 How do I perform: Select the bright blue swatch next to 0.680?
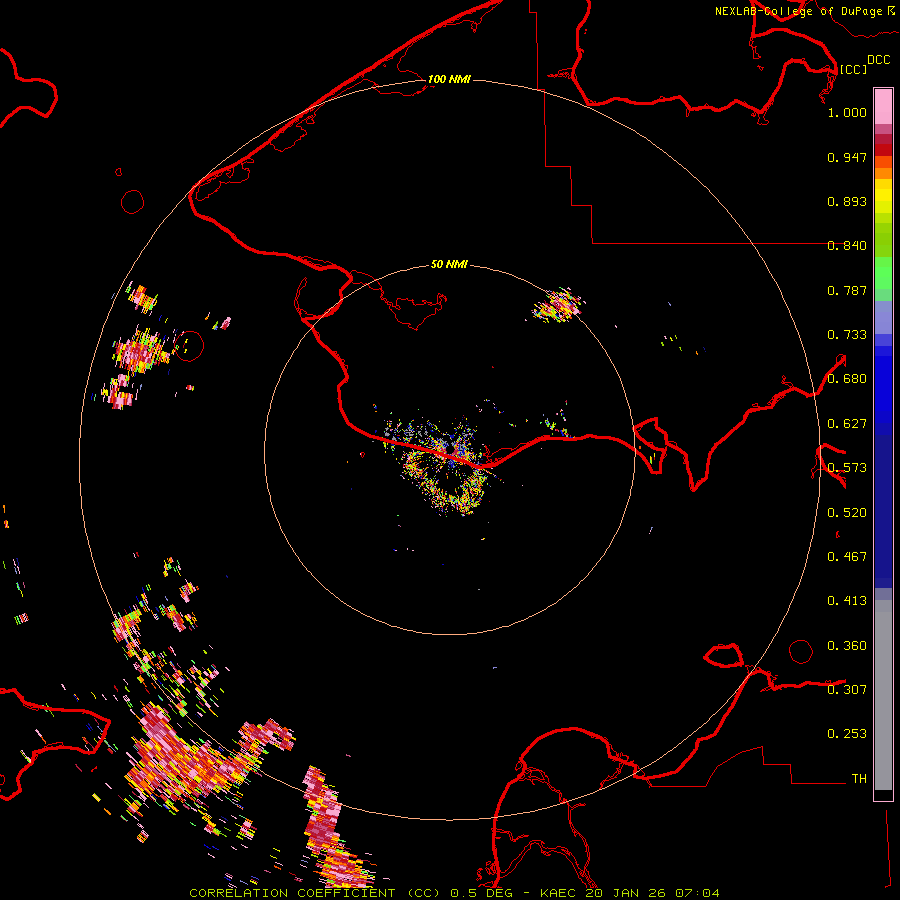[883, 380]
